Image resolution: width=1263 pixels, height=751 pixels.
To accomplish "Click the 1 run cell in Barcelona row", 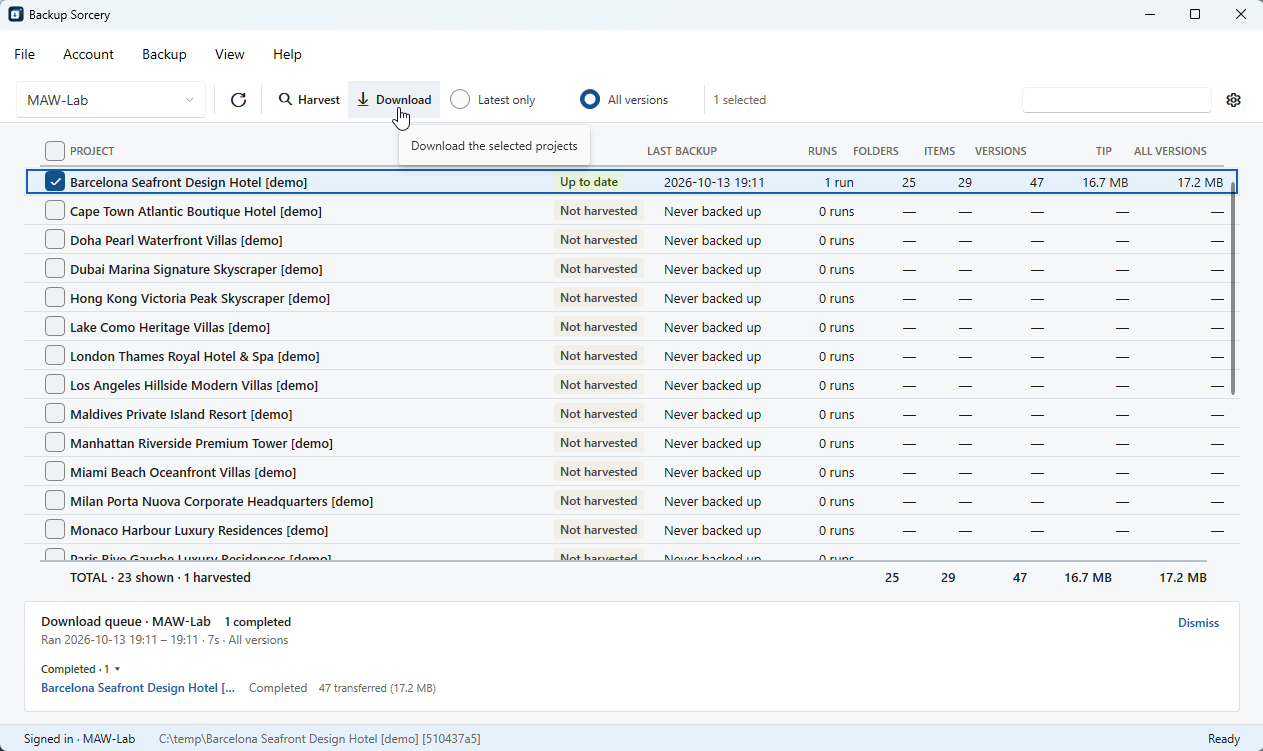I will pos(839,183).
